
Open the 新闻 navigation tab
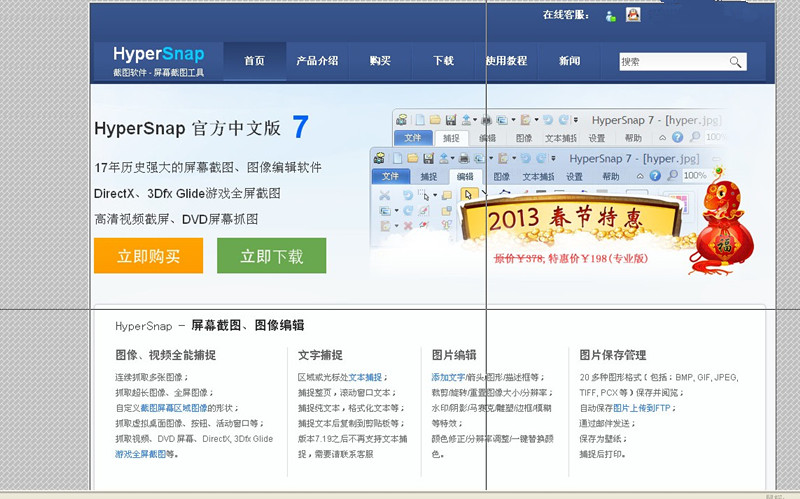tap(569, 61)
